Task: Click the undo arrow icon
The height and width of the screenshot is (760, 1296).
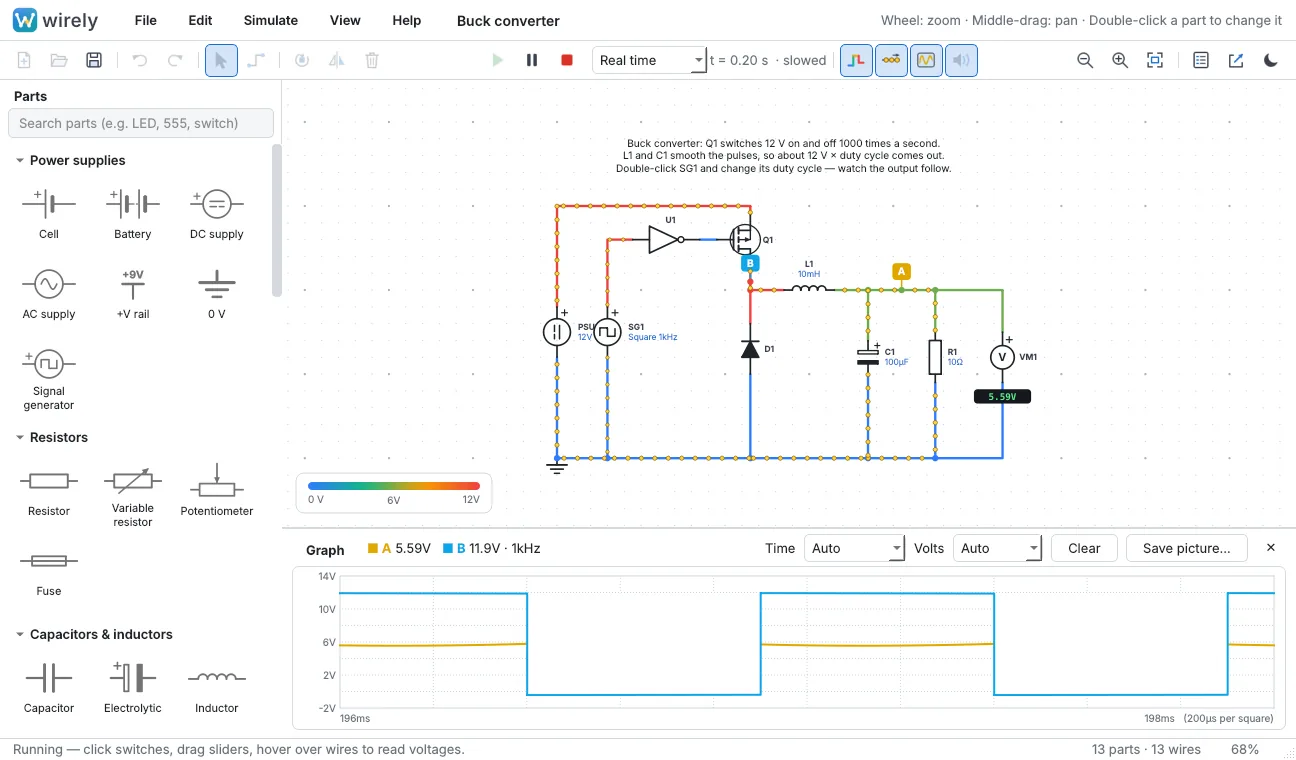Action: pos(140,60)
